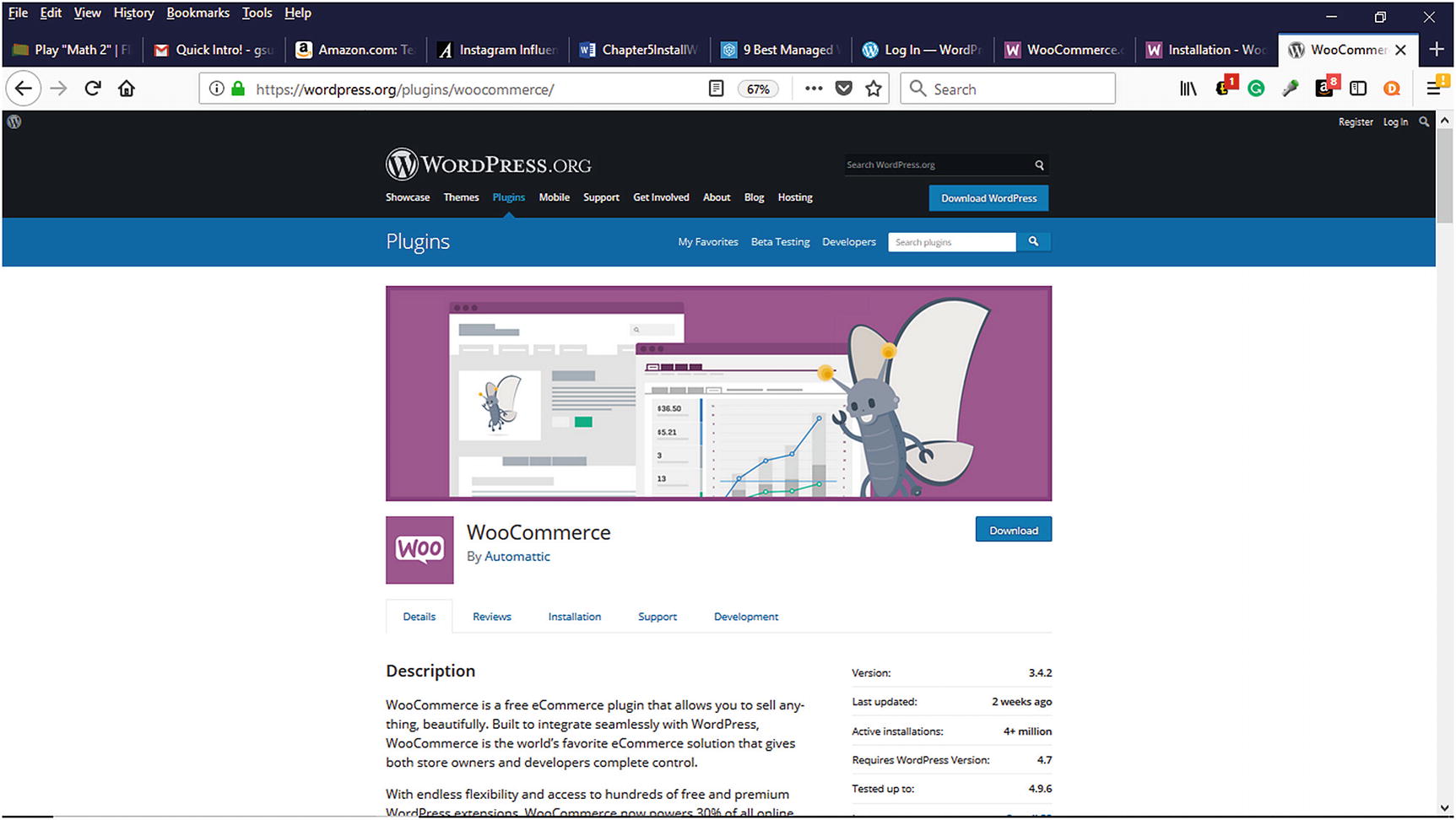Viewport: 1456px width, 820px height.
Task: Toggle the sidebar panel icon
Action: (x=1358, y=89)
